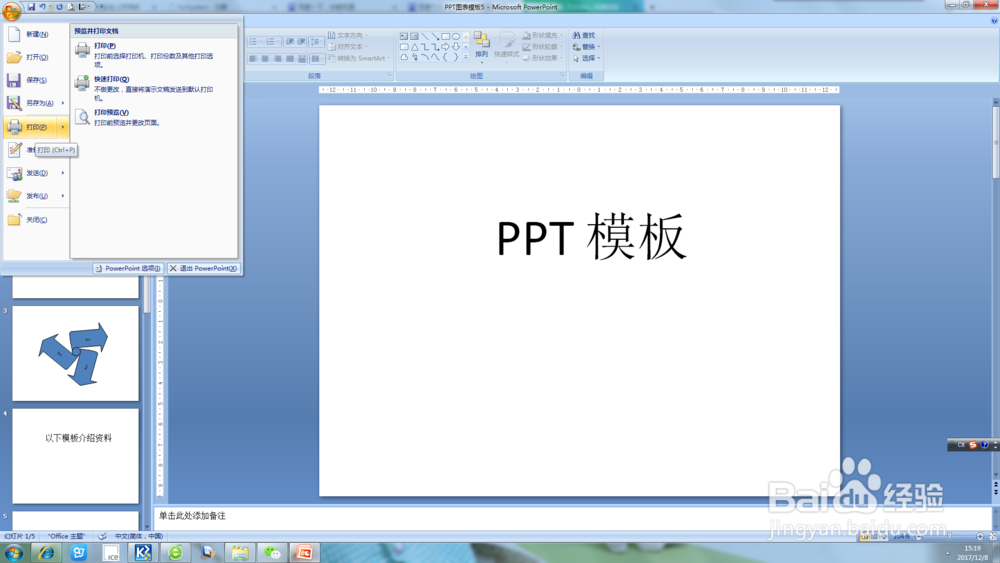Viewport: 1000px width, 563px height.
Task: Click the 选择 select button
Action: tap(586, 58)
